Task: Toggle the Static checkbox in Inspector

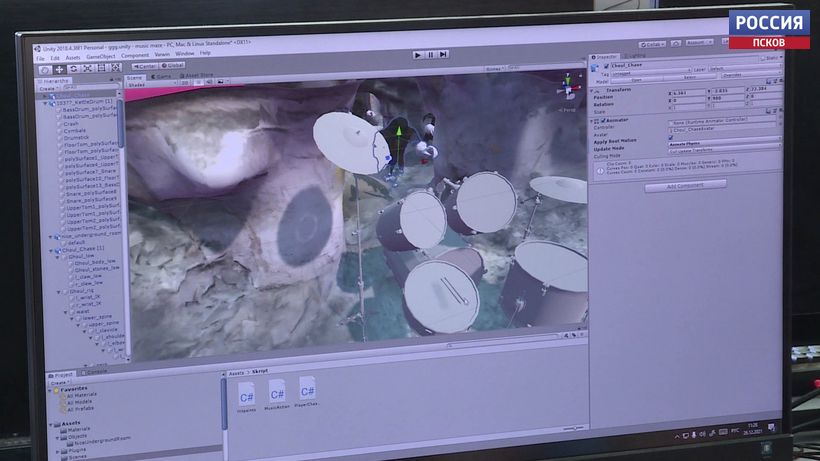Action: [x=762, y=58]
